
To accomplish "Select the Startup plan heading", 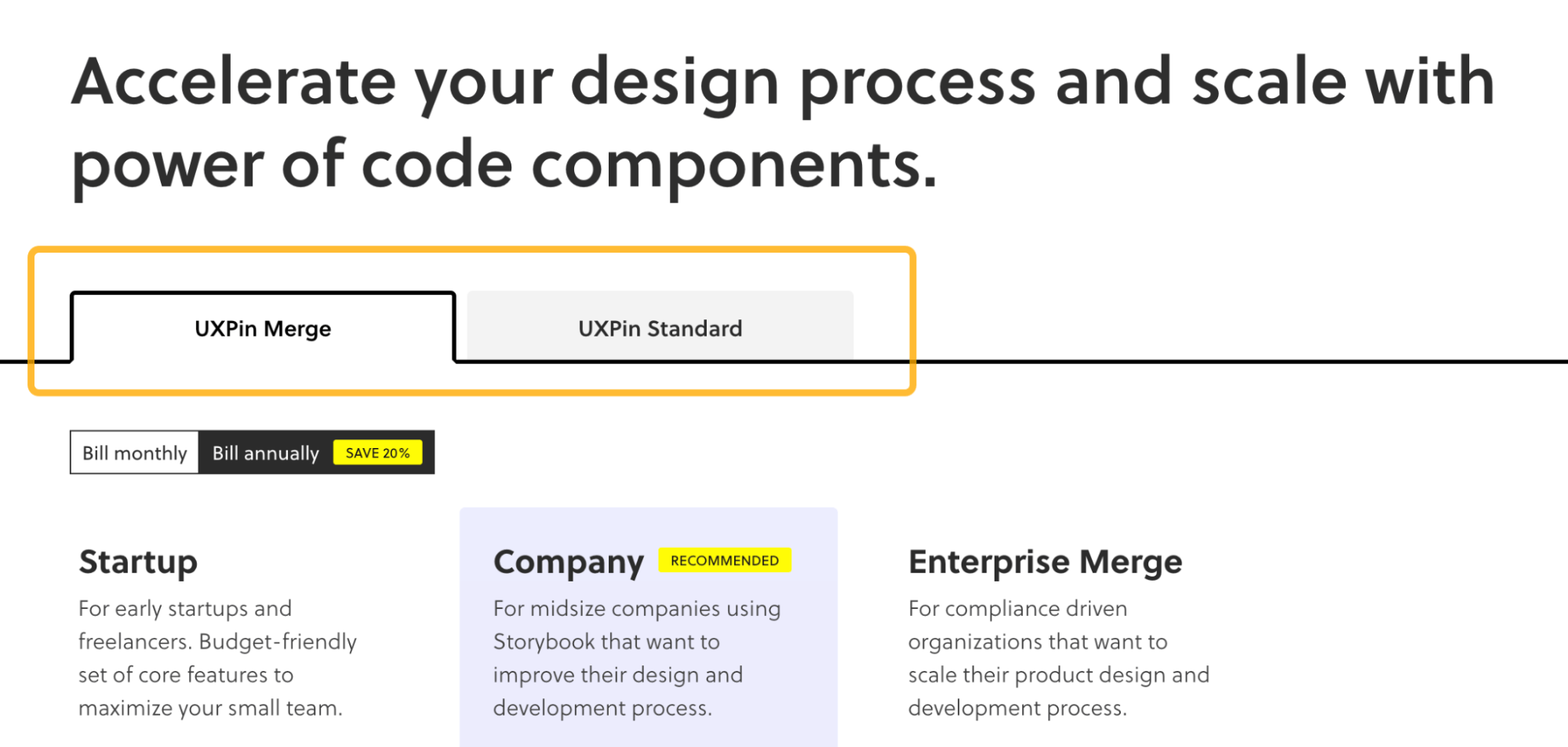I will [x=137, y=561].
